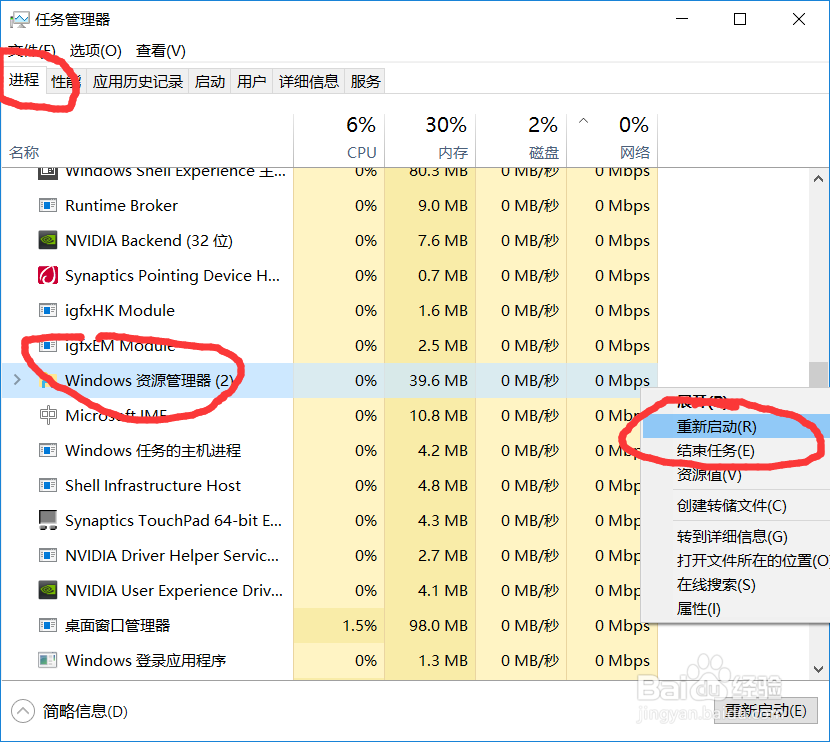
Task: Select the Windows 任务的主机进程 row name
Action: pyautogui.click(x=153, y=450)
